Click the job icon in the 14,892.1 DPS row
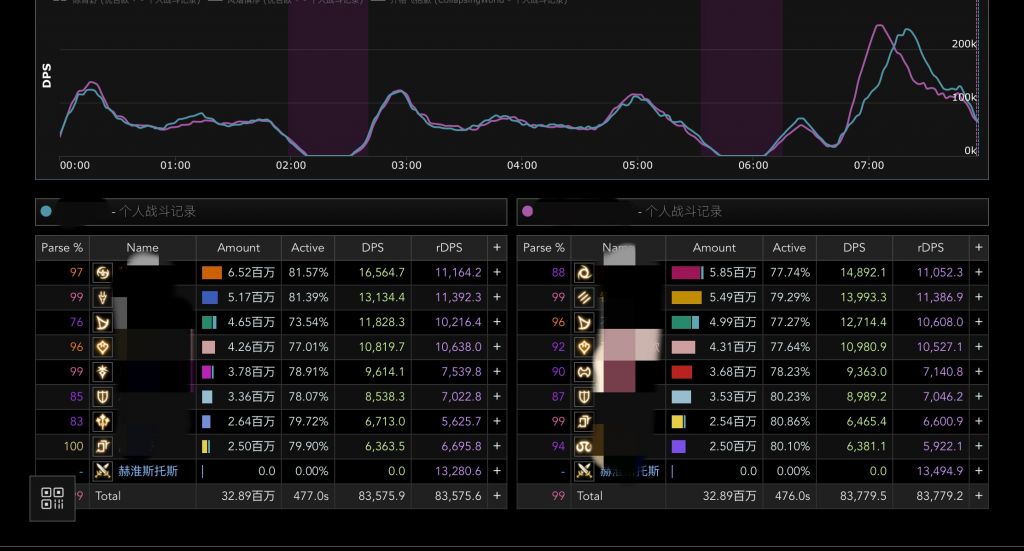This screenshot has width=1024, height=551. pyautogui.click(x=584, y=272)
